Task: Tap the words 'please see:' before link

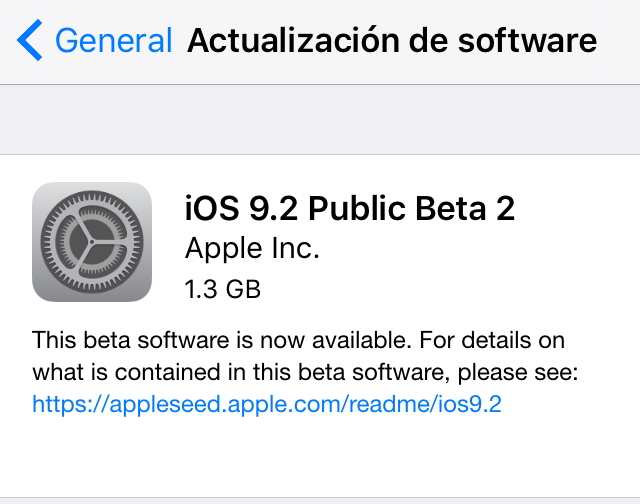Action: [x=518, y=372]
